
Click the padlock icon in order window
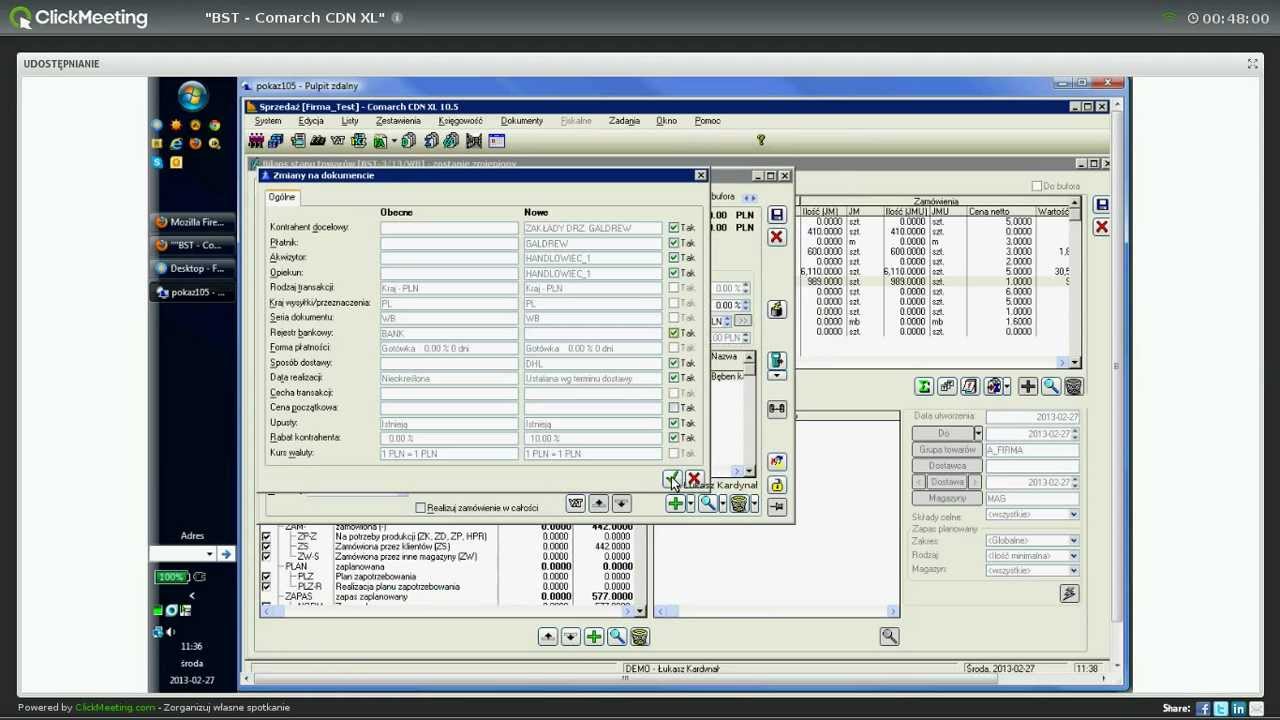(x=776, y=485)
